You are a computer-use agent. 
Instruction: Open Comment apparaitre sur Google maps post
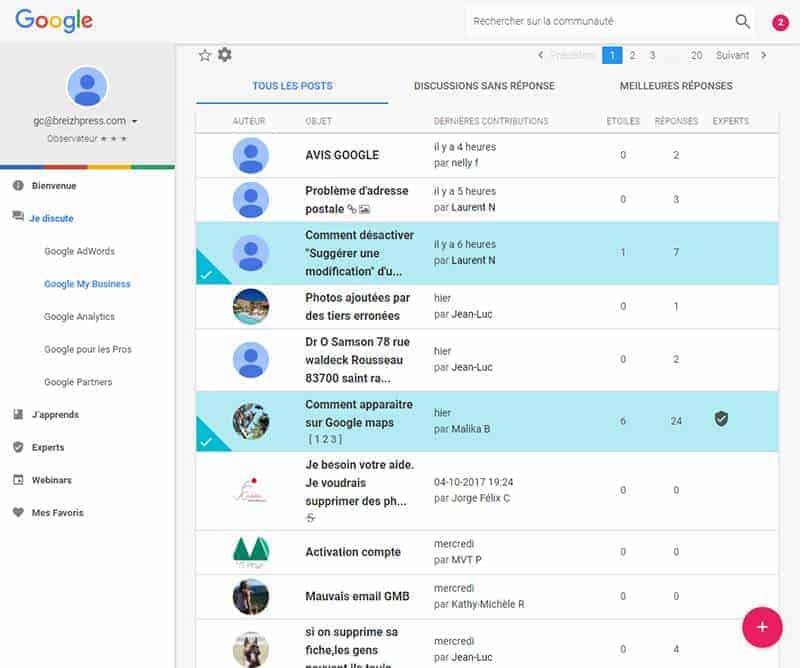[x=359, y=413]
